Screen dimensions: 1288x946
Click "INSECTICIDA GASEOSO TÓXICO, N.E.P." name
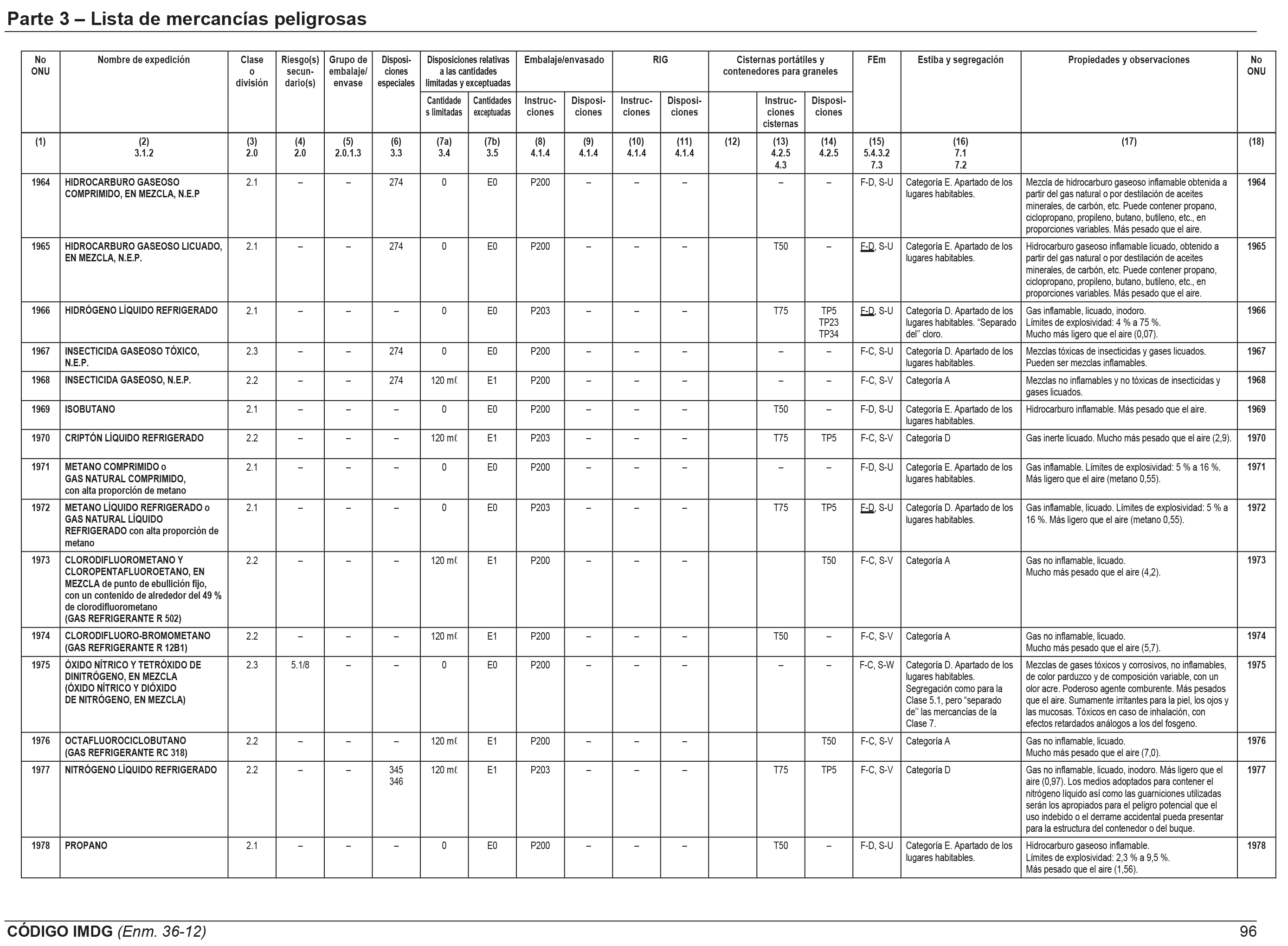click(x=132, y=357)
